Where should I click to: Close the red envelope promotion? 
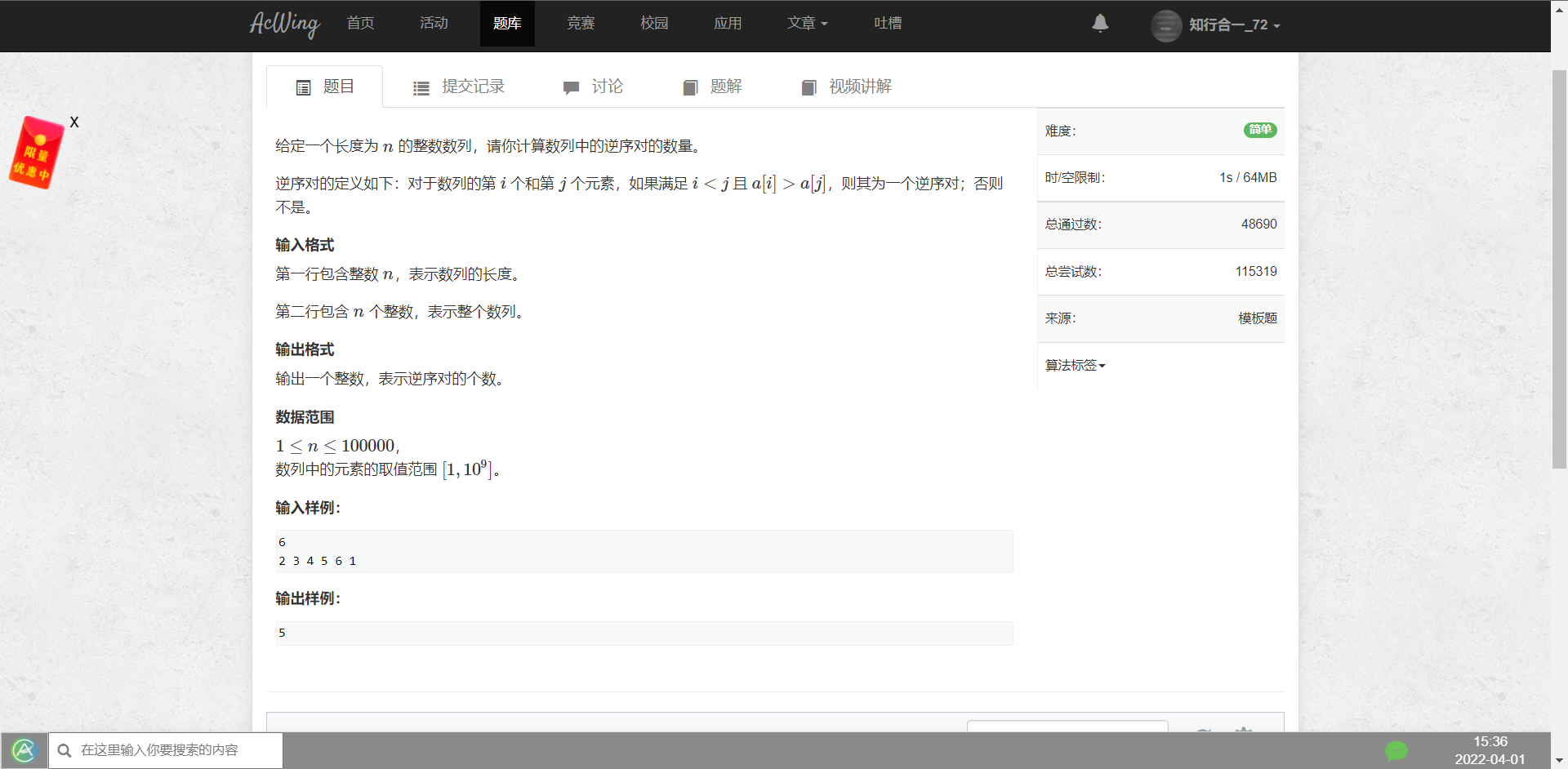tap(74, 122)
